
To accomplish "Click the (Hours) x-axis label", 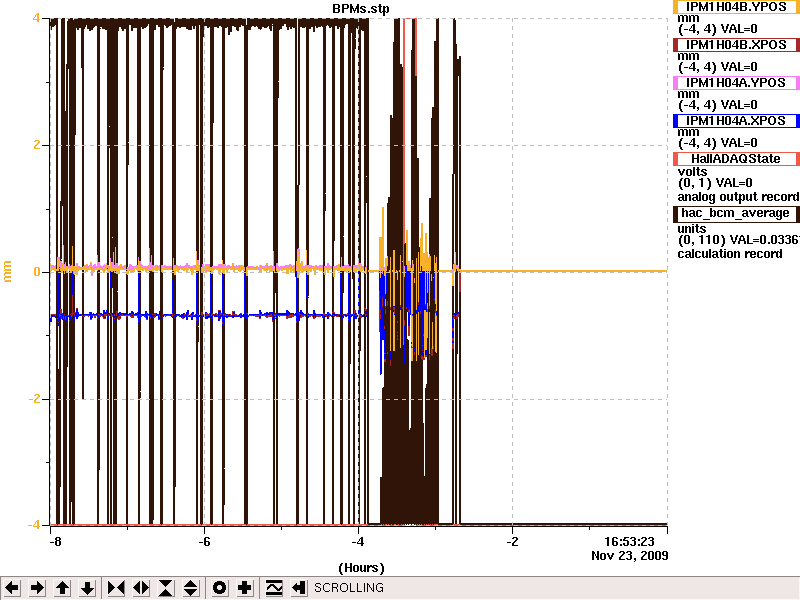I will pos(361,568).
